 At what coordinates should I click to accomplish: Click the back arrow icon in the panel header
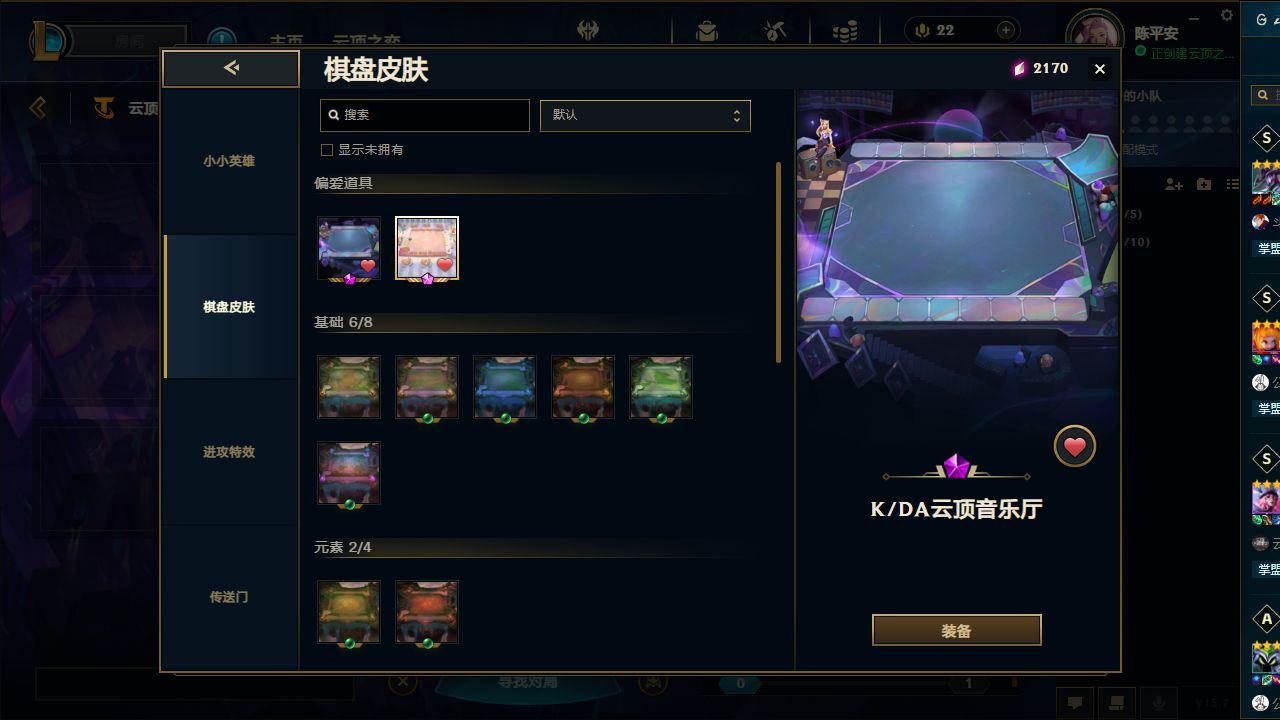[x=231, y=68]
